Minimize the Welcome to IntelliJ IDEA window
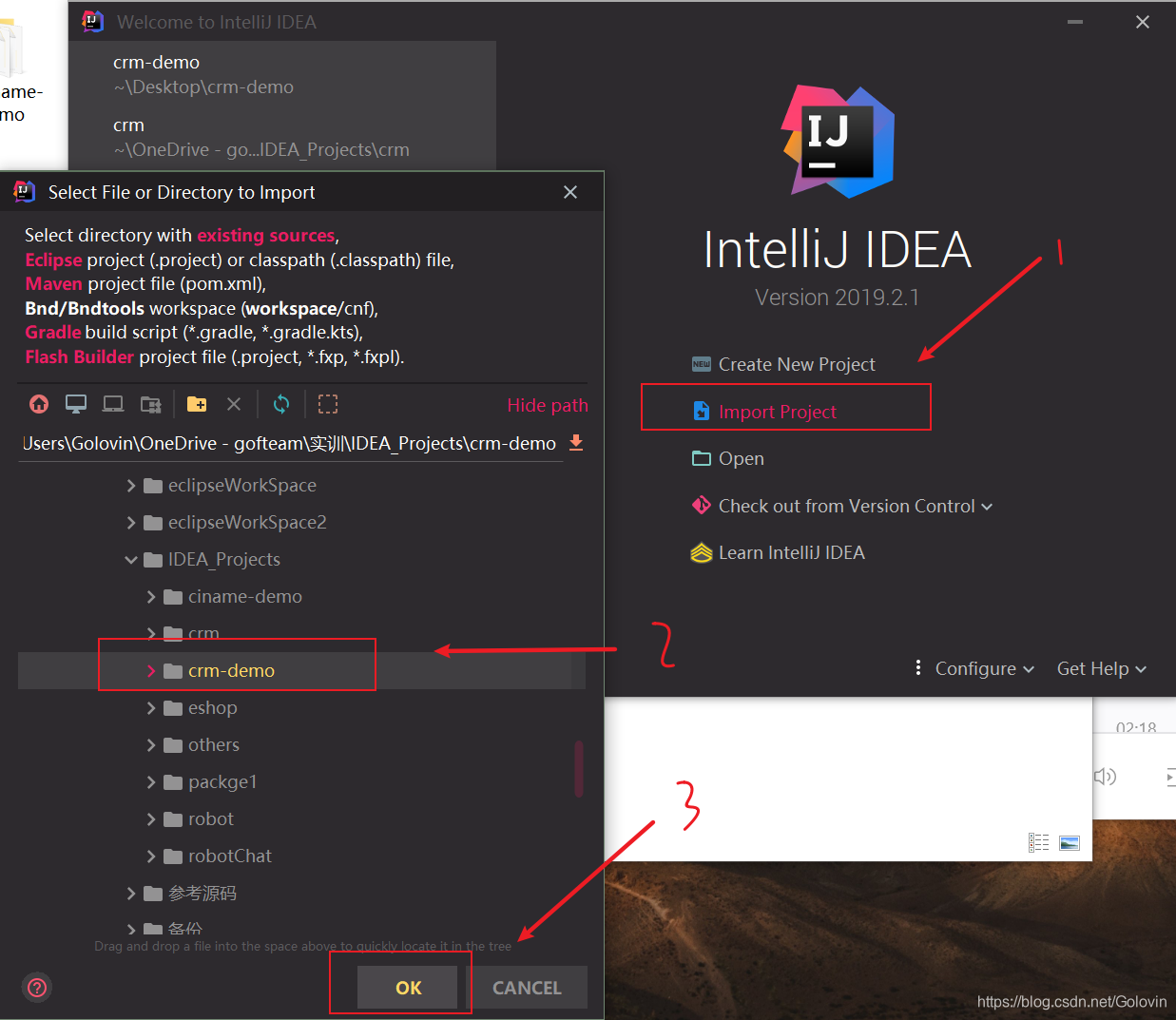Screen dimensions: 1176x1020 1075,22
